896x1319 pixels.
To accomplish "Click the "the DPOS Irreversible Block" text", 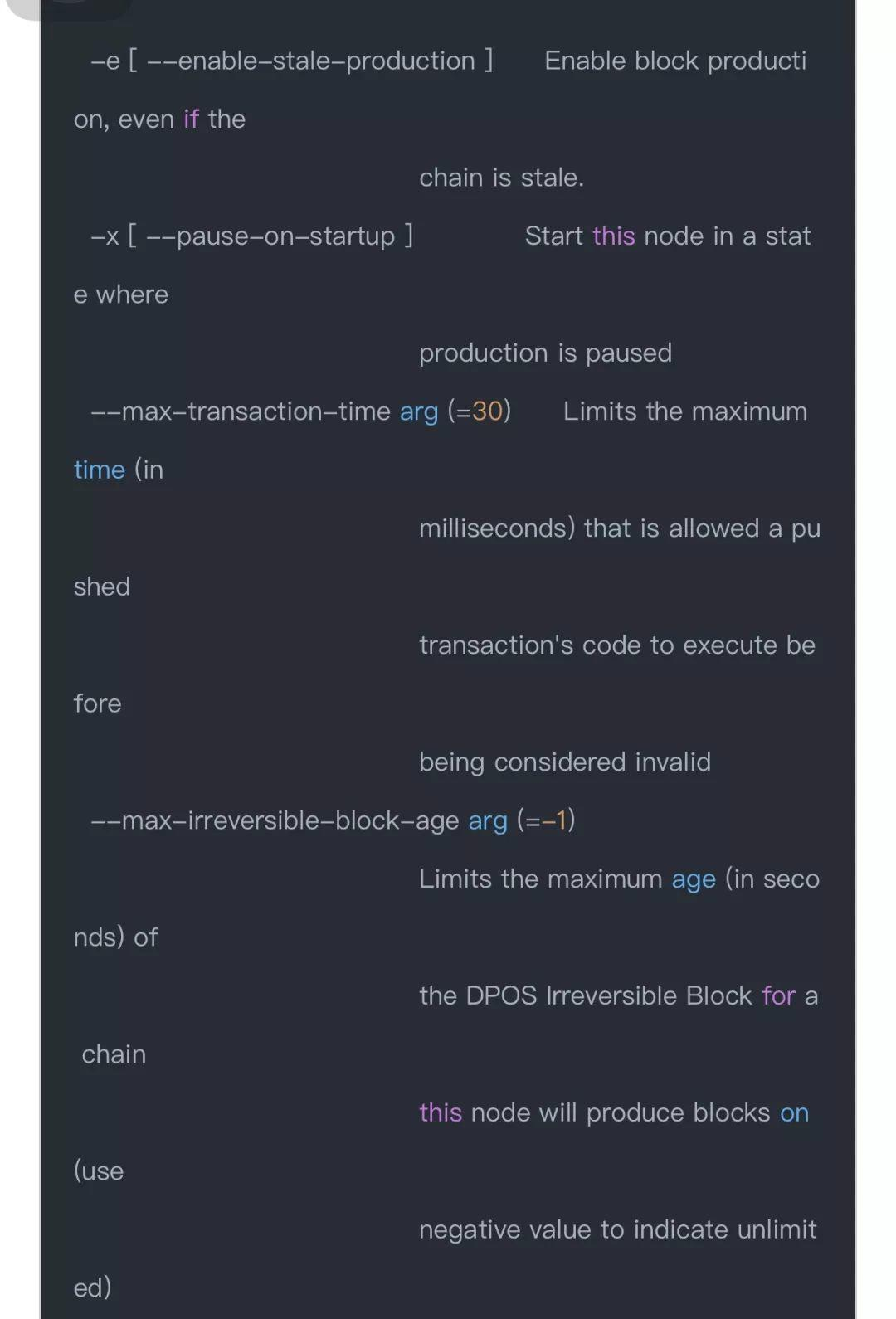I will point(585,996).
